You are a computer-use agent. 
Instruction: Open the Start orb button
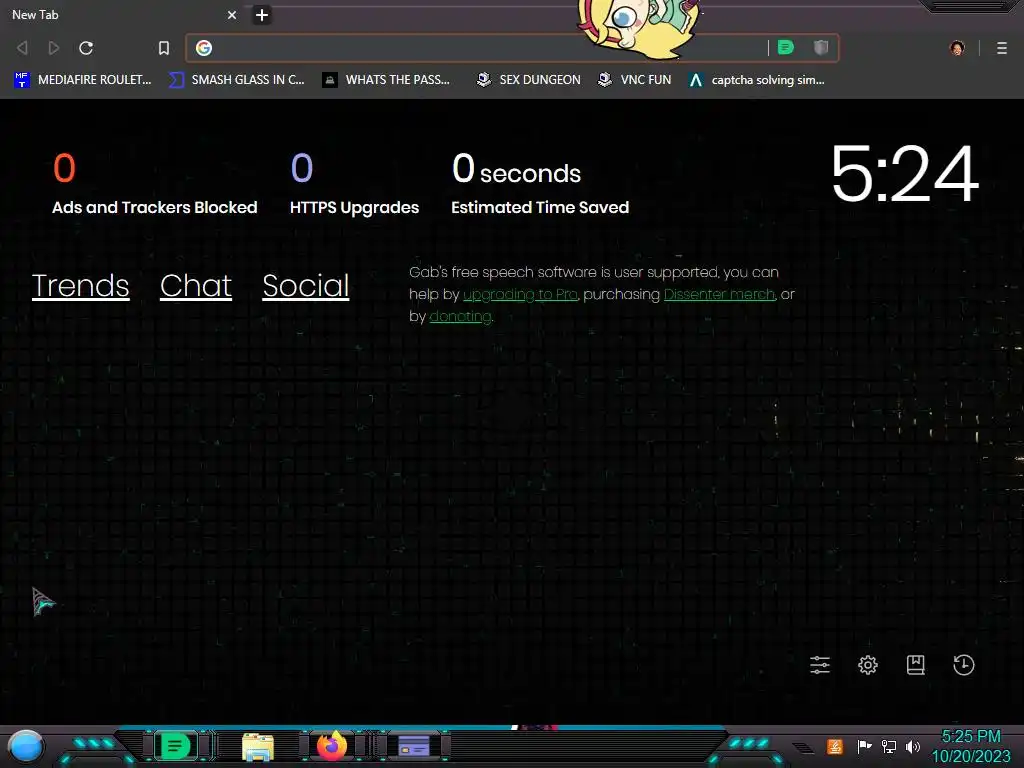coord(26,746)
